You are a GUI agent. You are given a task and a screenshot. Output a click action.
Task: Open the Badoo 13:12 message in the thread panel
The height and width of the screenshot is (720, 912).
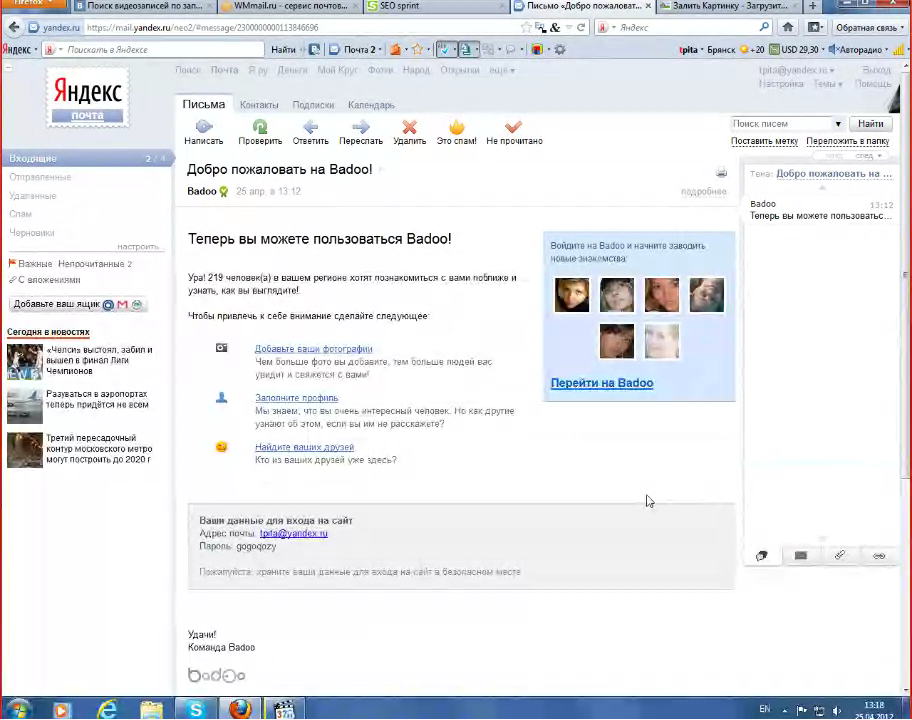821,210
